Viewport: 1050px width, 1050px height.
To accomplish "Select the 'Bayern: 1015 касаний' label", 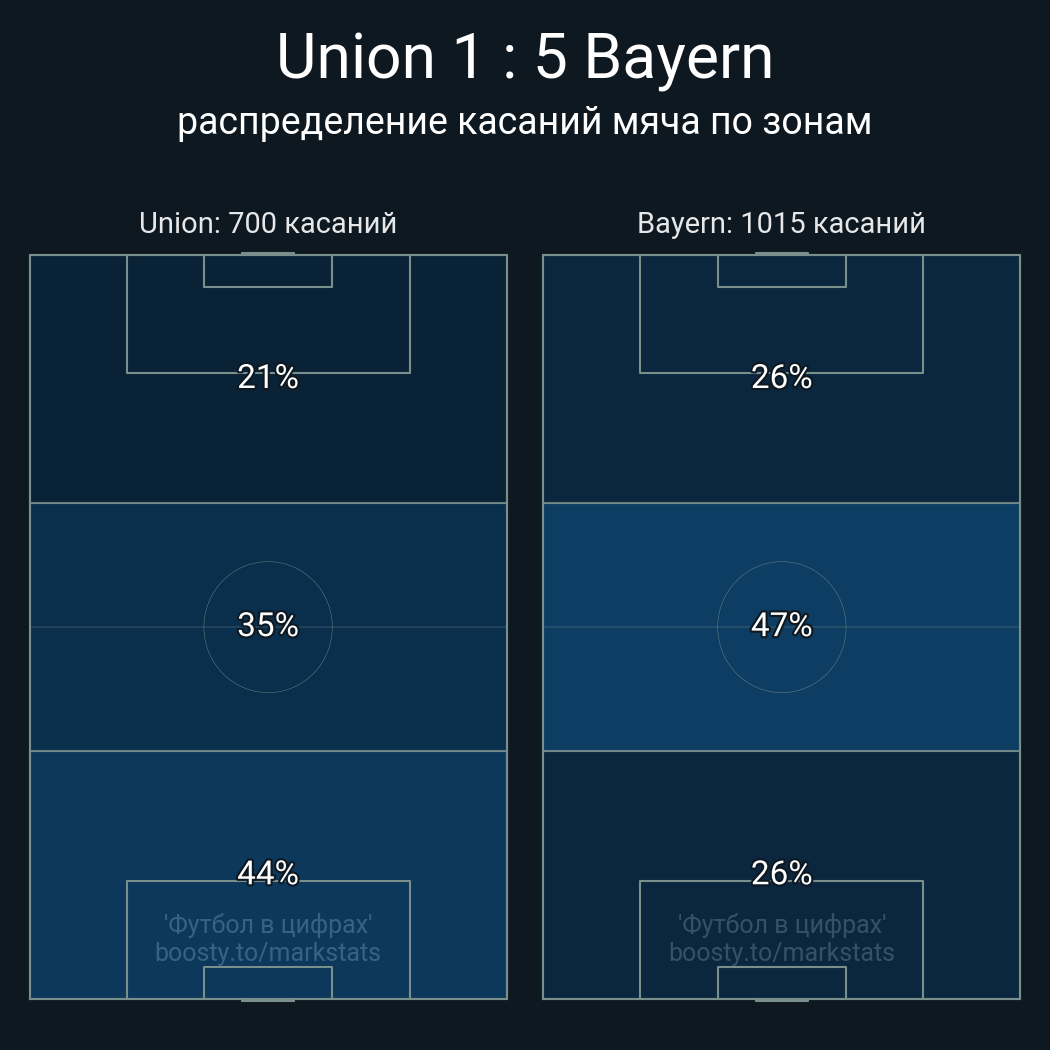I will click(x=781, y=223).
